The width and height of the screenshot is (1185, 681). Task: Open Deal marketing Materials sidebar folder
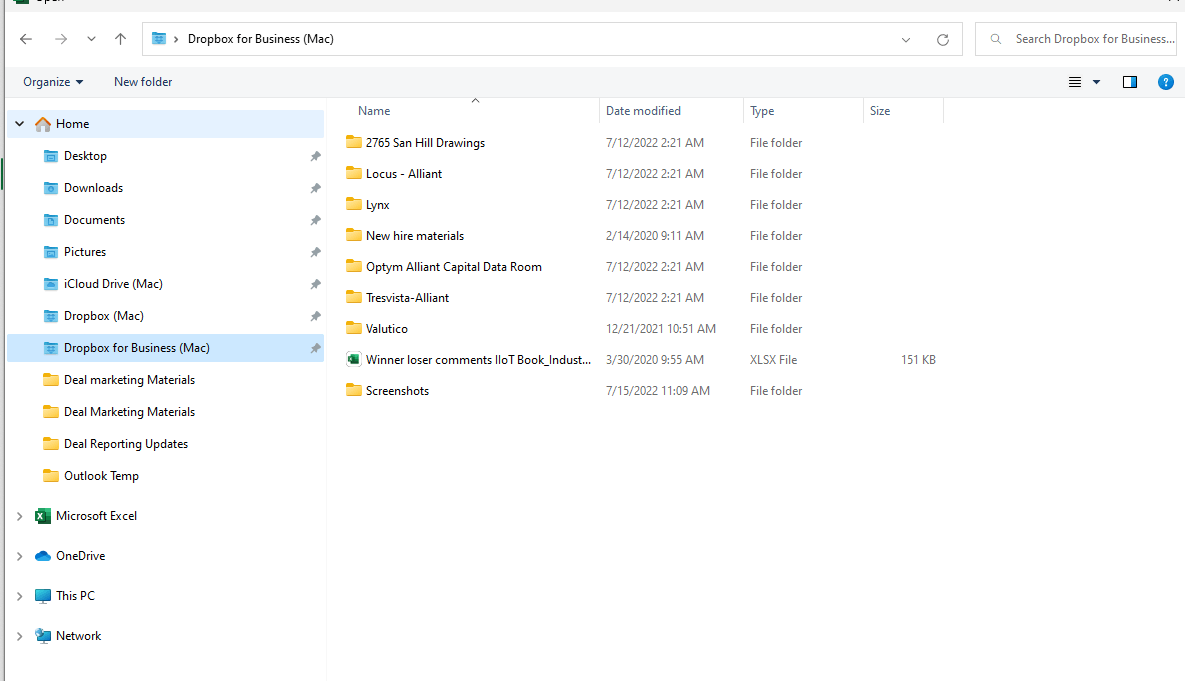(129, 379)
